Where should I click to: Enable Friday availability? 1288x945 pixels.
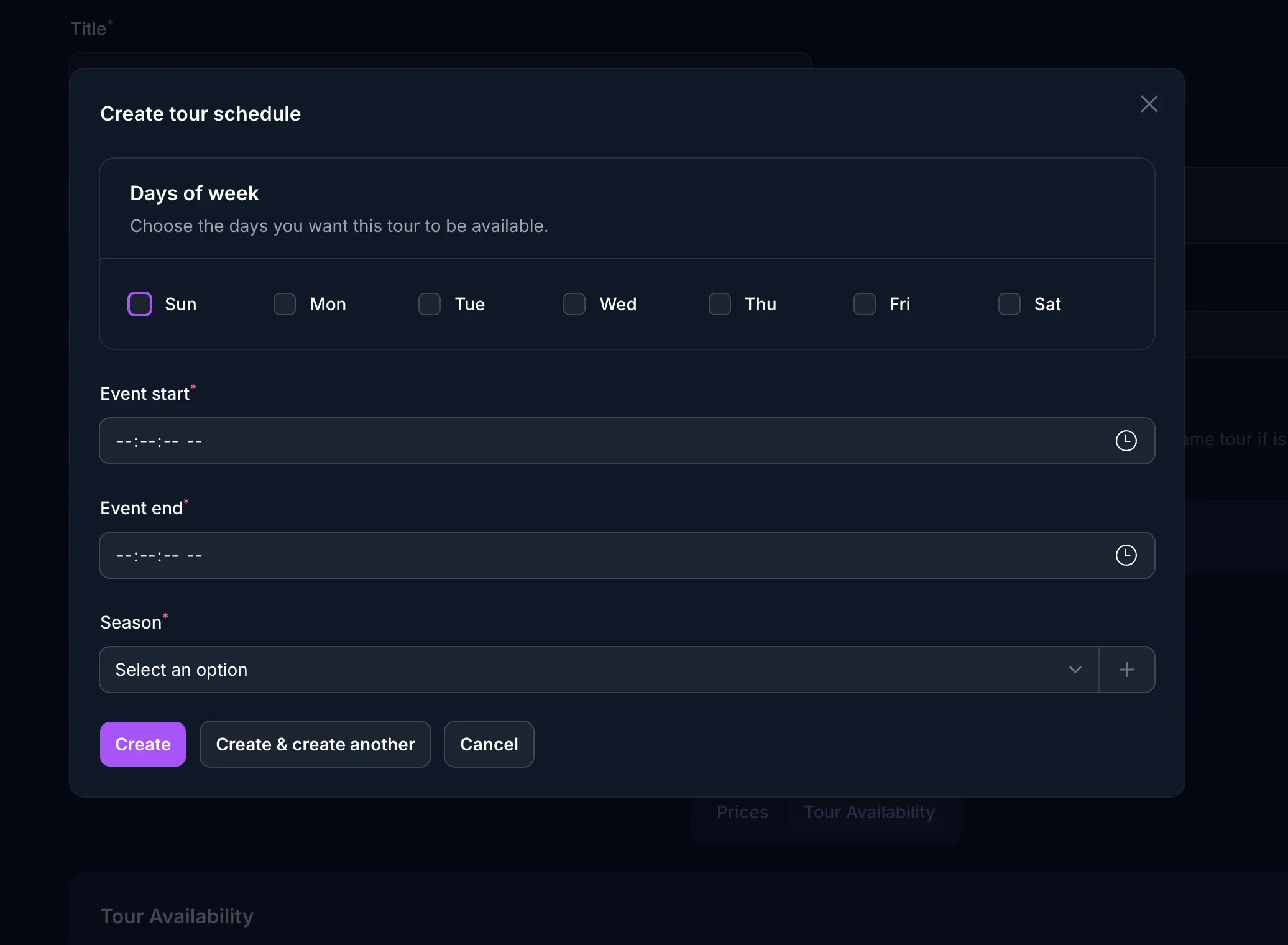tap(863, 303)
